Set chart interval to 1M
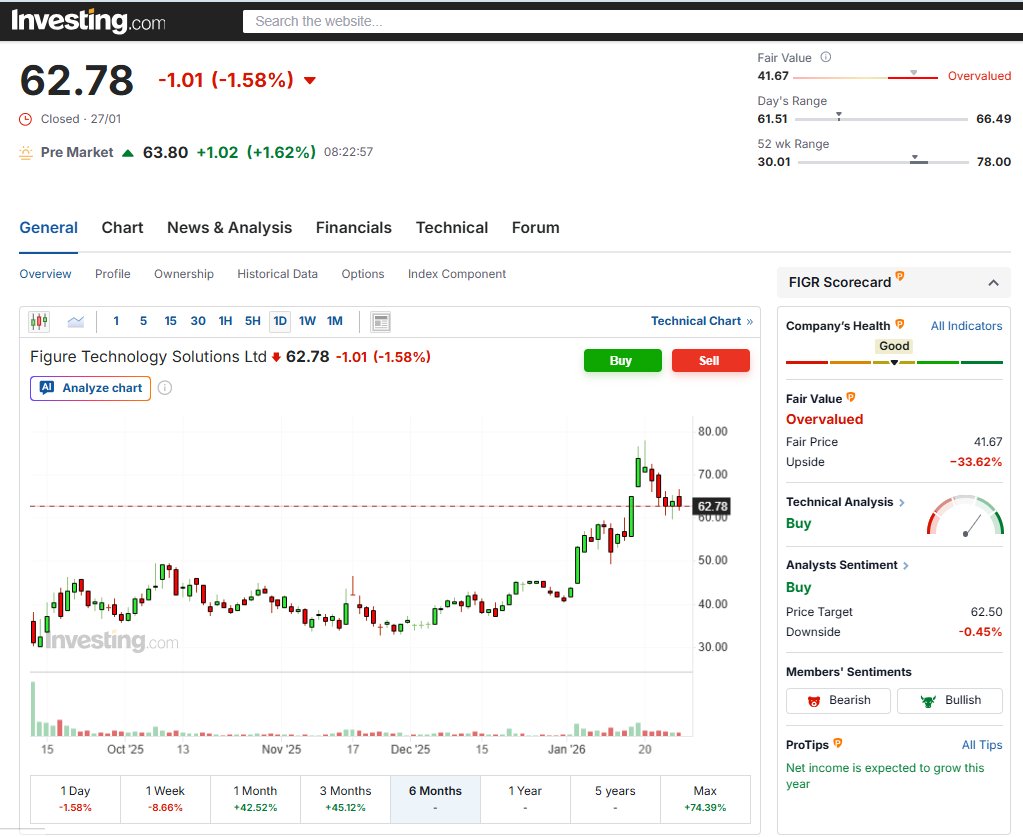The width and height of the screenshot is (1023, 837). tap(335, 321)
